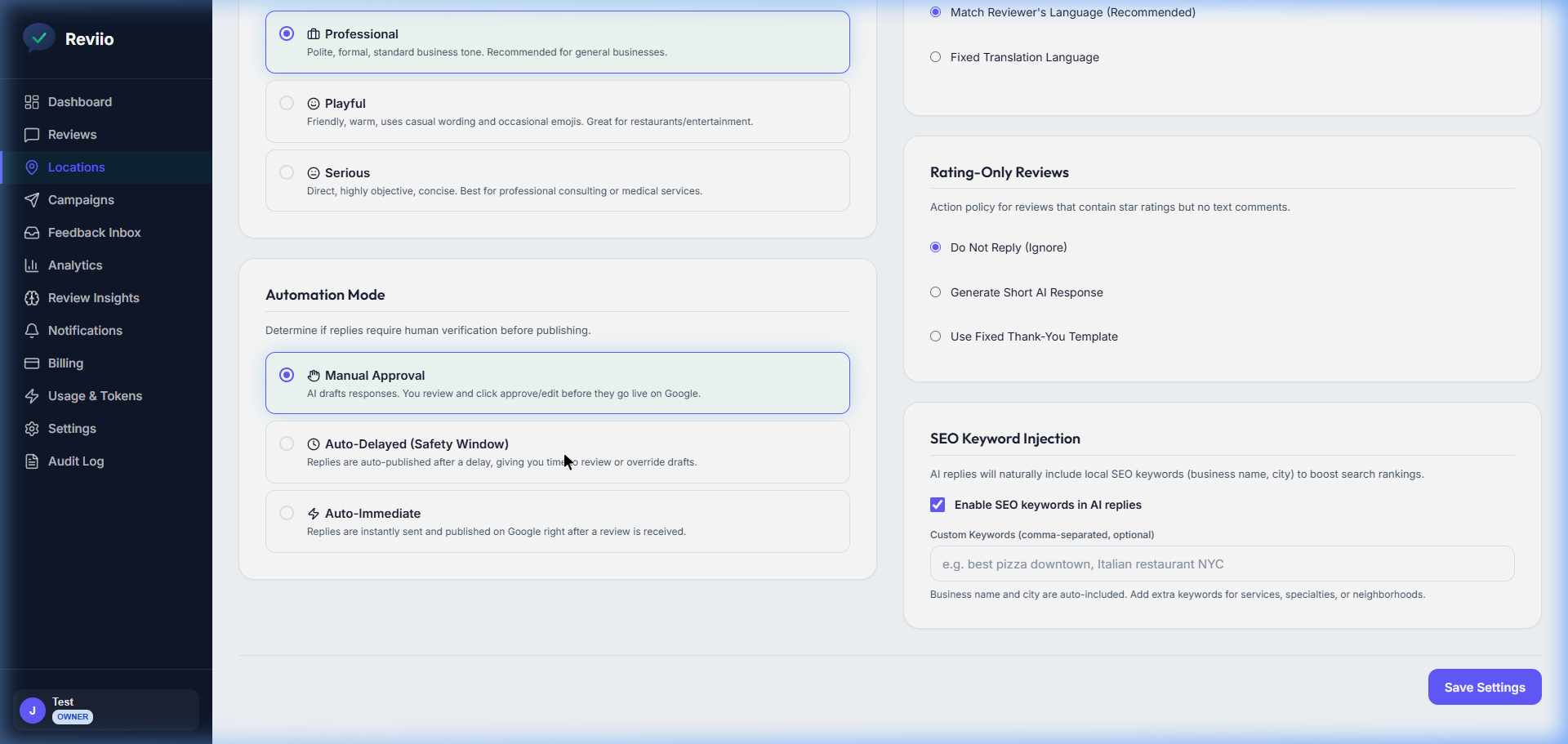Screen dimensions: 1568x744
Task: Click the Reviio brand name link
Action: click(89, 39)
